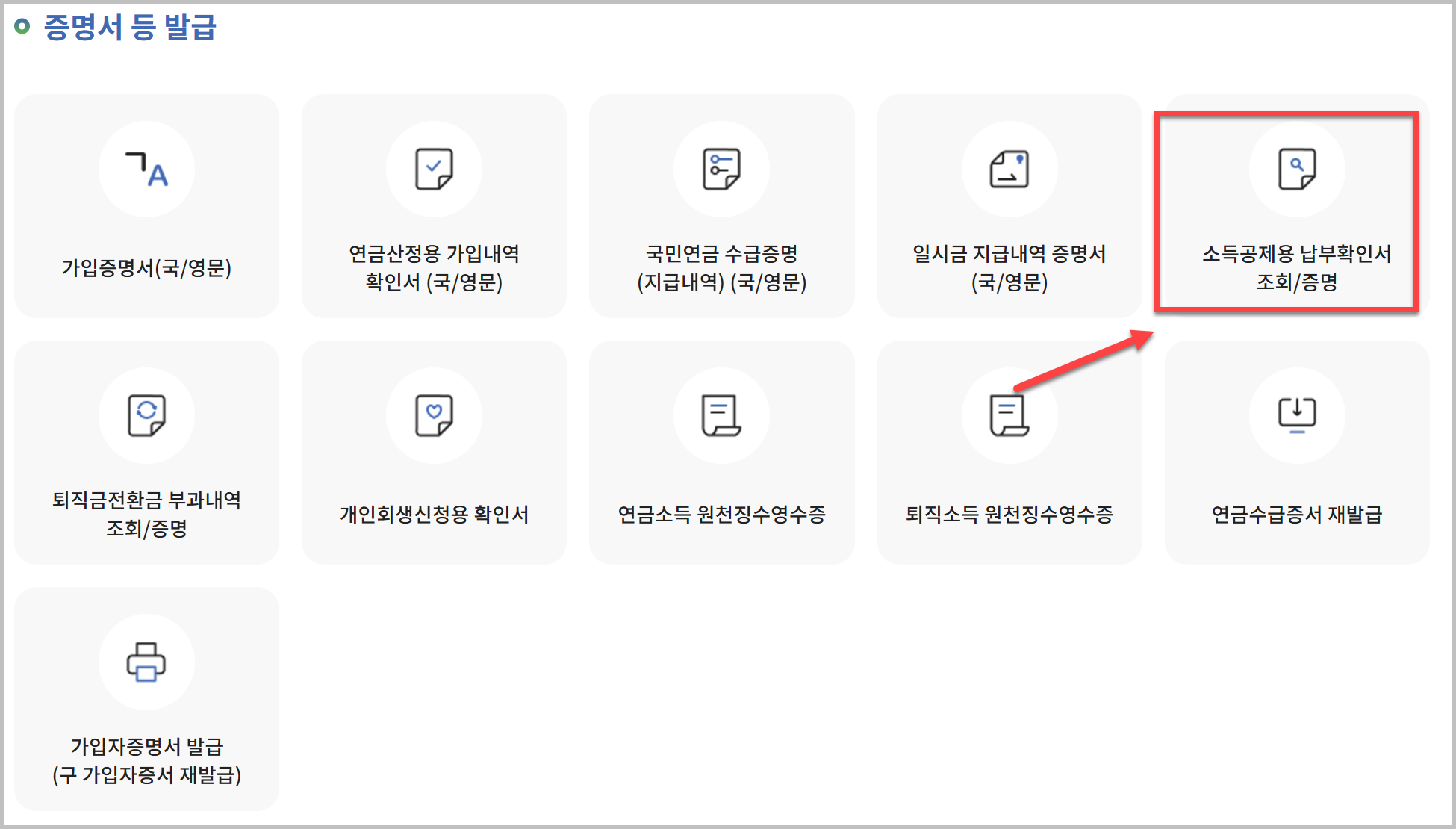Select 국민연금 수급증명 (지급내역) text
Screen dimensions: 1456x829
point(721,268)
